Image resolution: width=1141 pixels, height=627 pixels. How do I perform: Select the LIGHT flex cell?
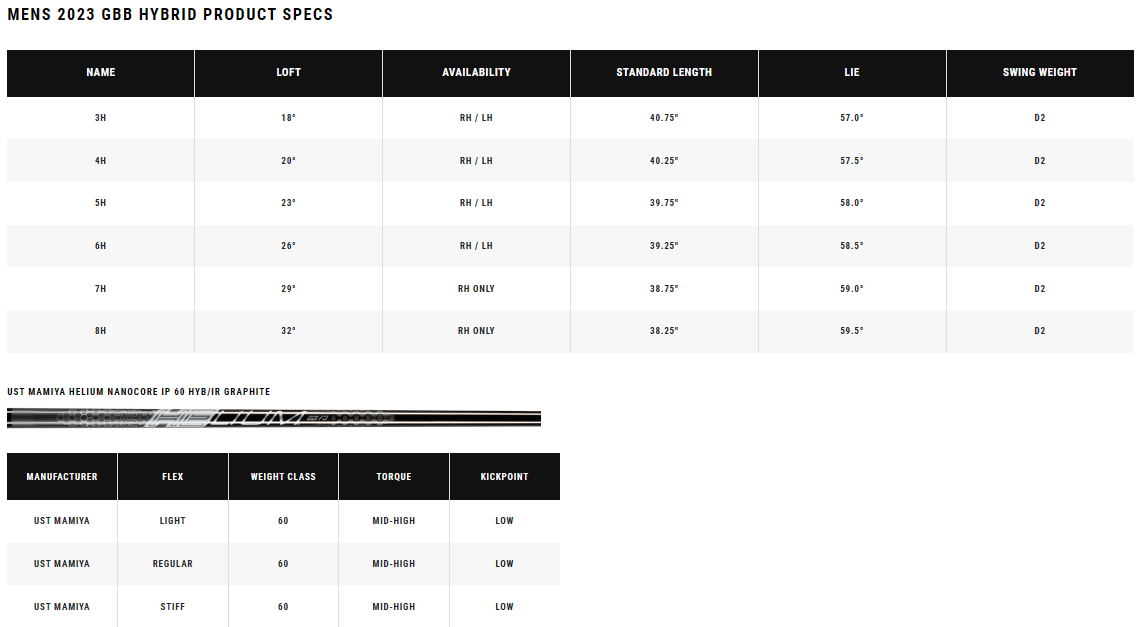172,521
